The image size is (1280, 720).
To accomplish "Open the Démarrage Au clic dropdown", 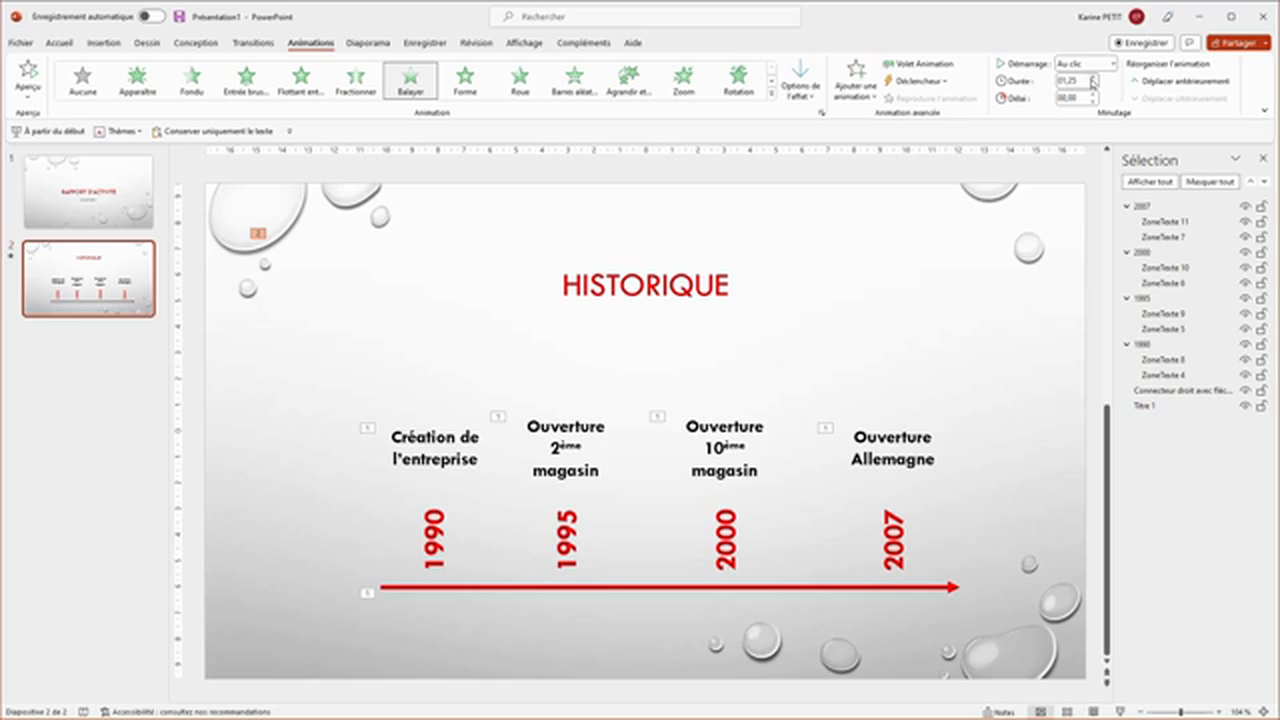I will coord(1086,64).
